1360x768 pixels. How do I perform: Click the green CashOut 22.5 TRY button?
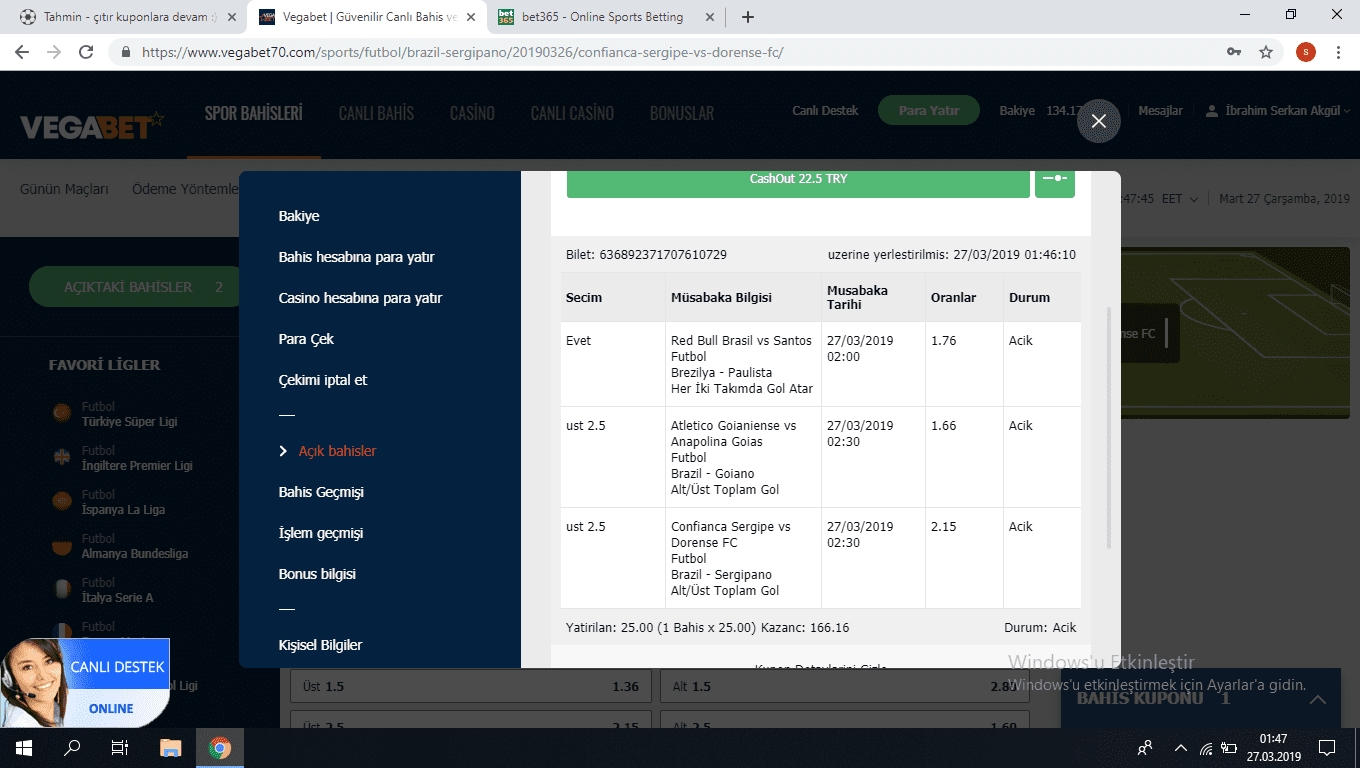click(x=798, y=179)
